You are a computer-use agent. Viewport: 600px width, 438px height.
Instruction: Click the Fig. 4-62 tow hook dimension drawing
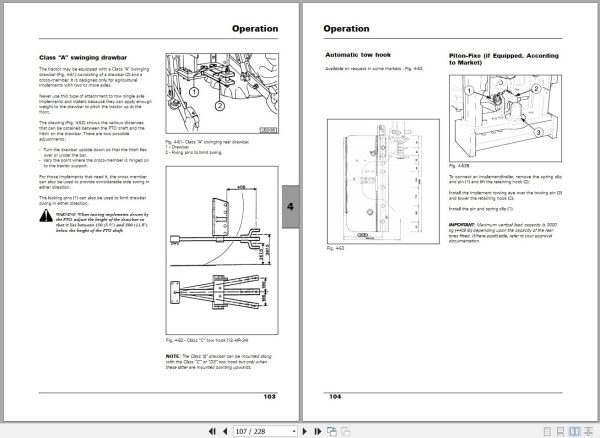(222, 250)
